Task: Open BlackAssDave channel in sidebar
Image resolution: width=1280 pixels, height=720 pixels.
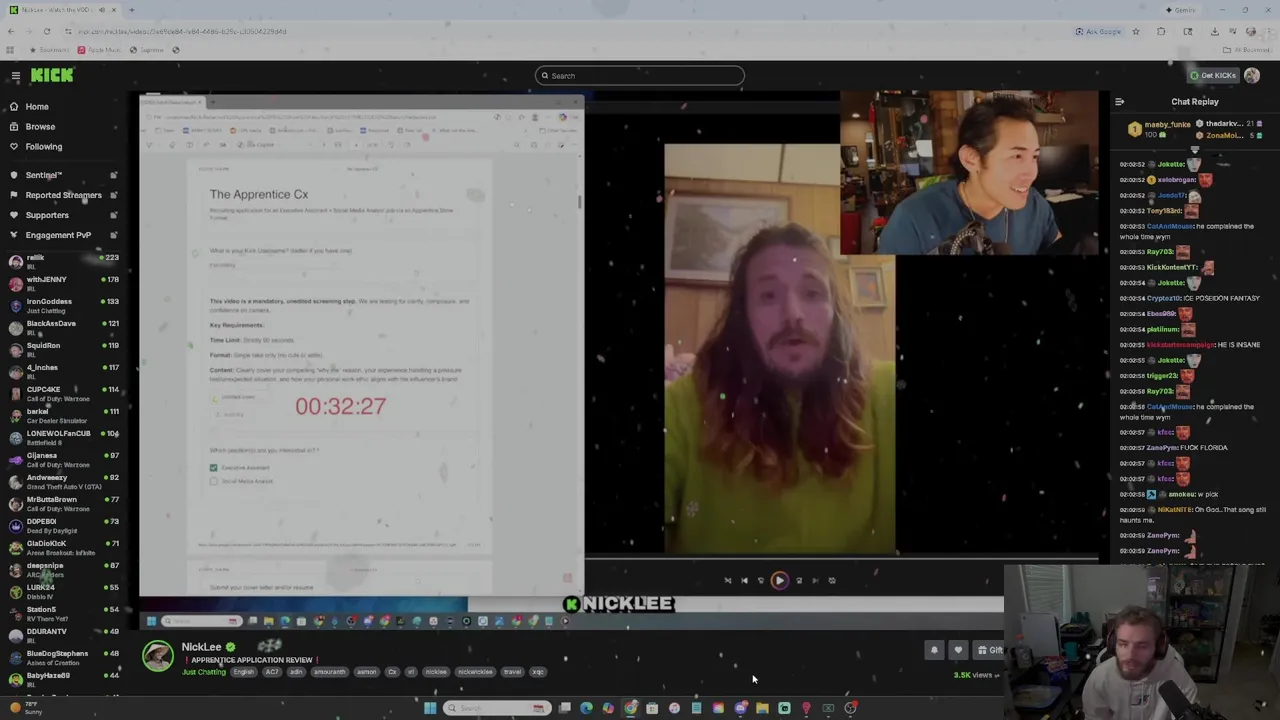Action: click(62, 327)
